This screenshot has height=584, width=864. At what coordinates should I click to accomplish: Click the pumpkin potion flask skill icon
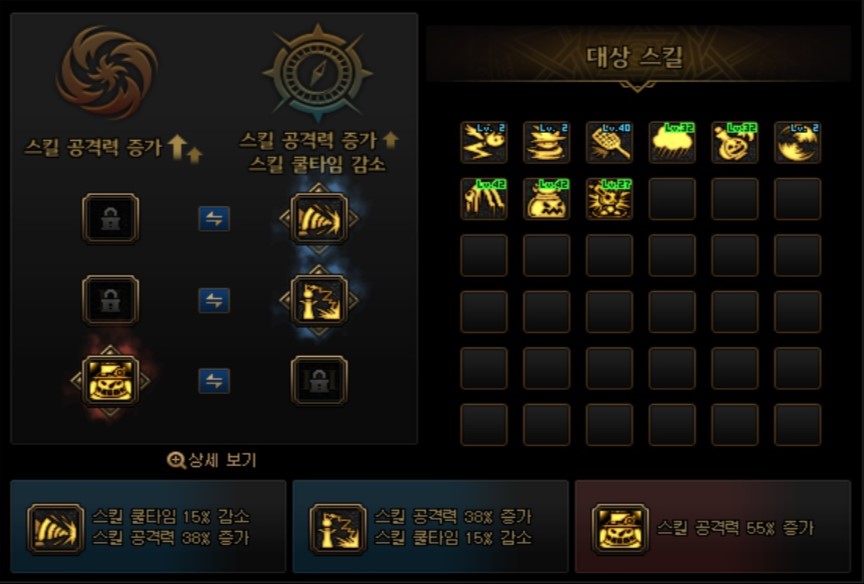(735, 143)
